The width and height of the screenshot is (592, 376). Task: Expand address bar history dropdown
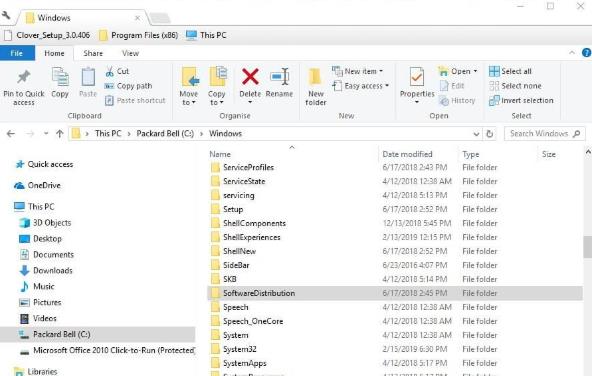[476, 134]
